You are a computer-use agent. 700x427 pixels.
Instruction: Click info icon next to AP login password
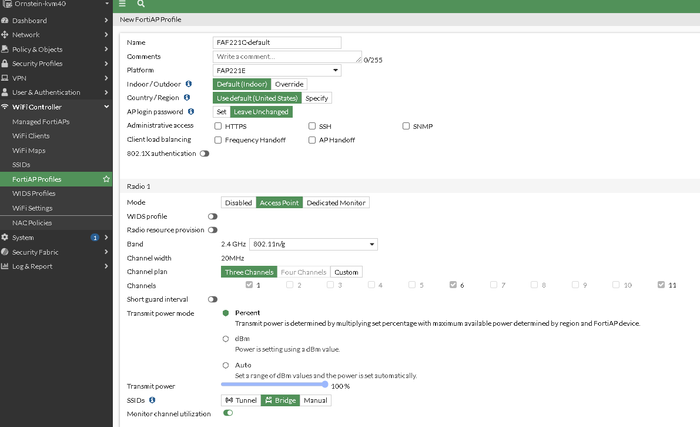tap(191, 112)
